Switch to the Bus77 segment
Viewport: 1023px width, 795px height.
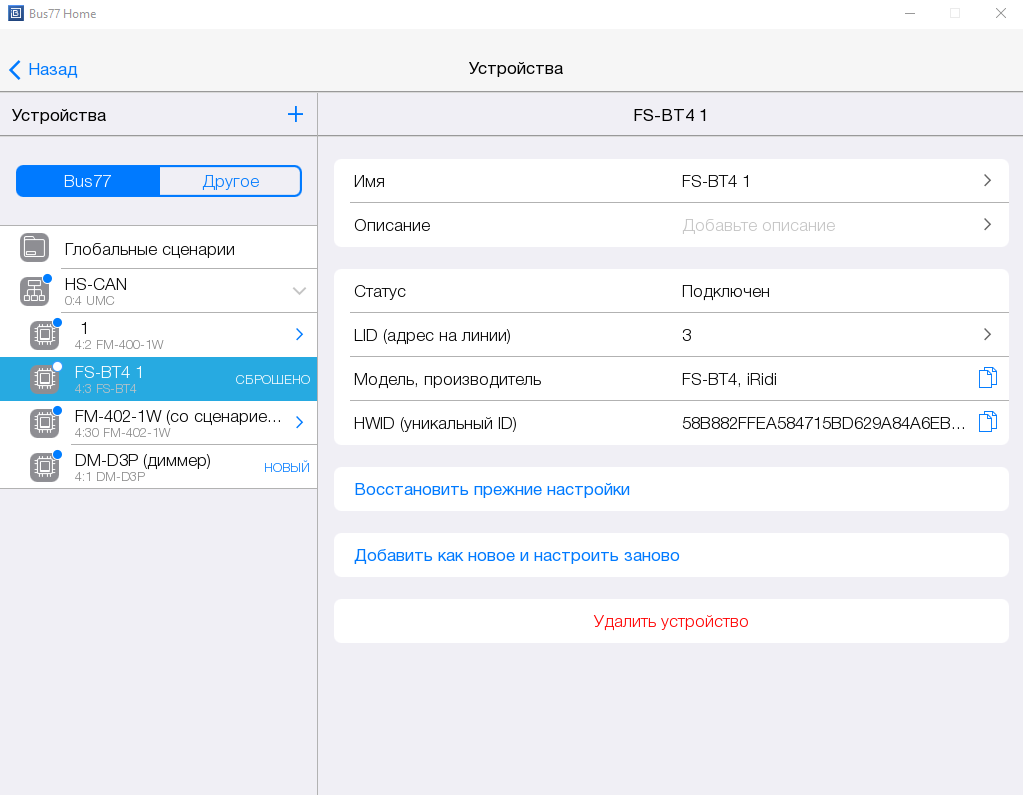(x=88, y=181)
